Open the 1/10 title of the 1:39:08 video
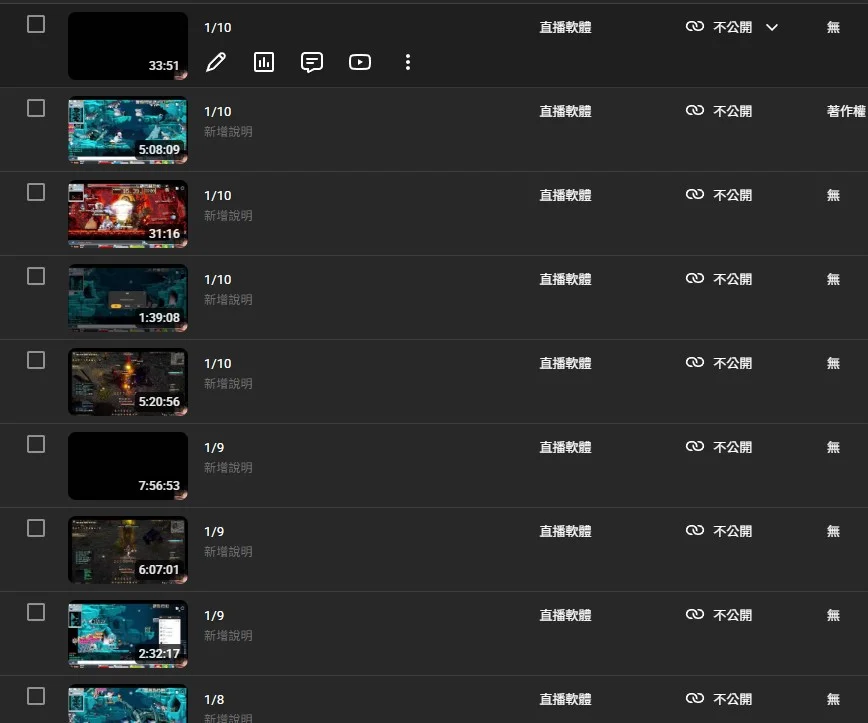The height and width of the screenshot is (723, 868). click(x=217, y=279)
